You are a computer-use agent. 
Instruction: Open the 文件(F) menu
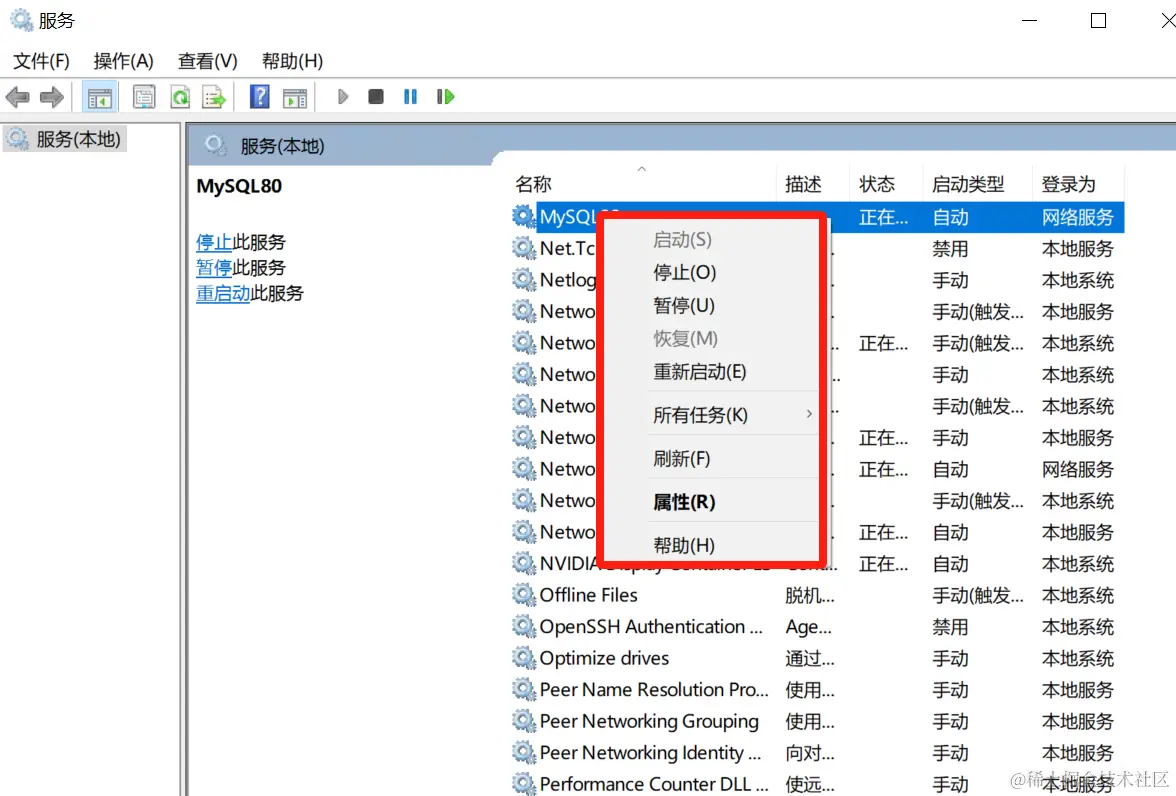point(41,61)
